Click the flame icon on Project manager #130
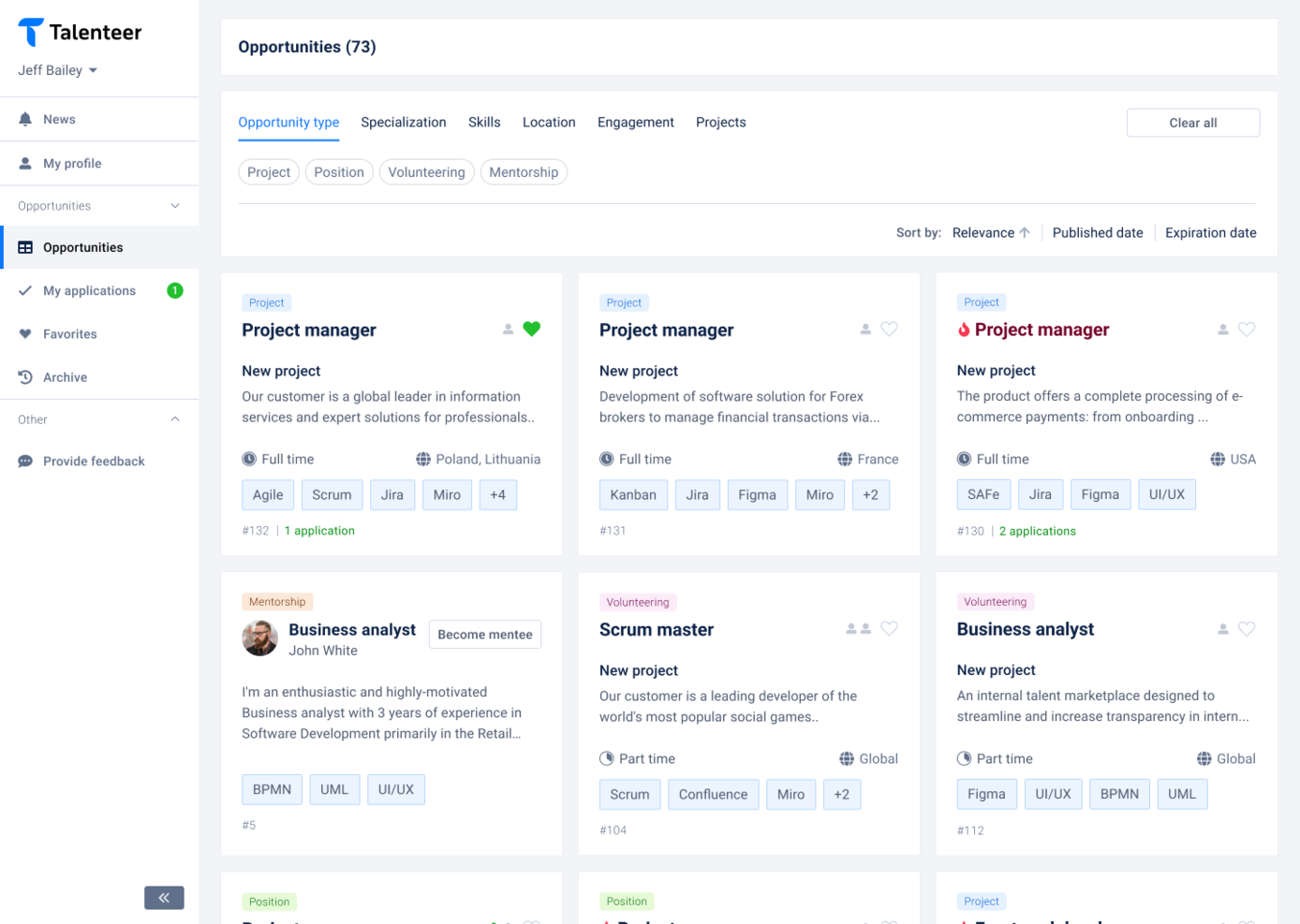The width and height of the screenshot is (1300, 924). tap(964, 330)
